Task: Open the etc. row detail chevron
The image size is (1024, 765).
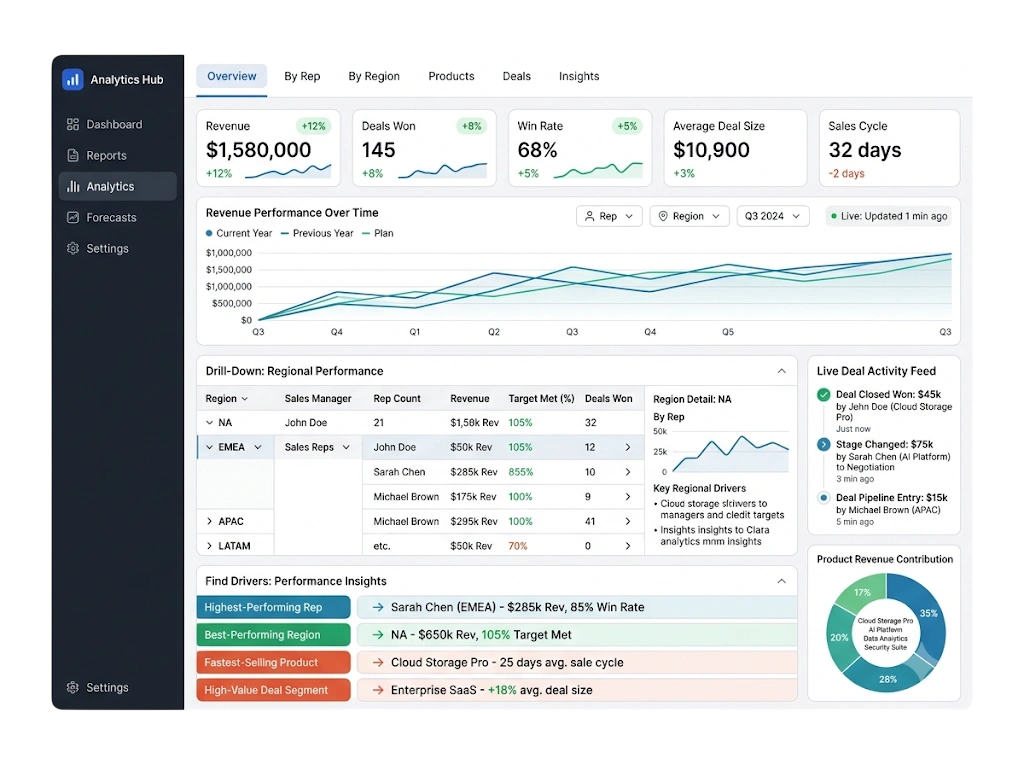Action: pyautogui.click(x=628, y=545)
